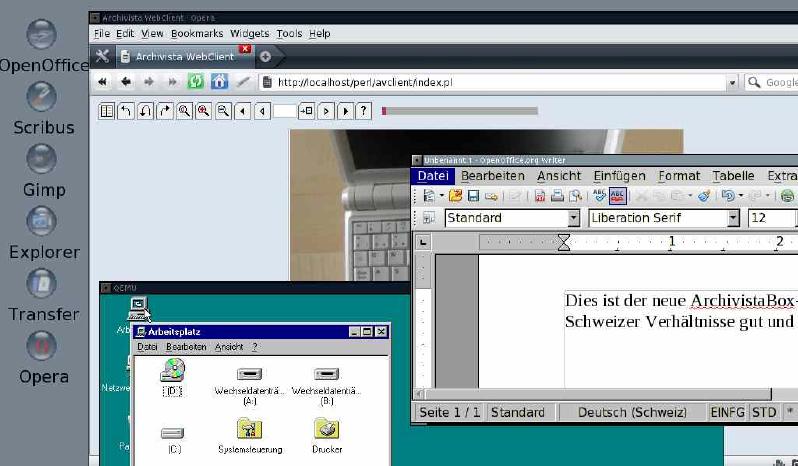Open Datei menu in Writer
The image size is (798, 466).
click(x=433, y=176)
